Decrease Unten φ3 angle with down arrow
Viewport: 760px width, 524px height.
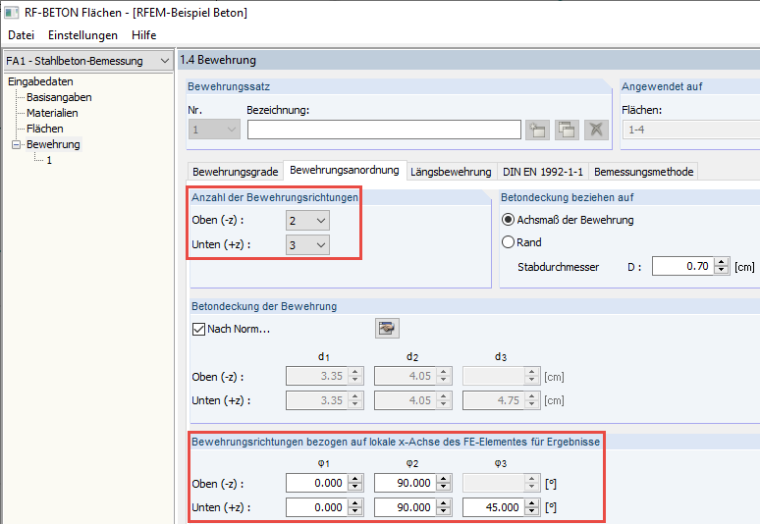click(x=532, y=511)
